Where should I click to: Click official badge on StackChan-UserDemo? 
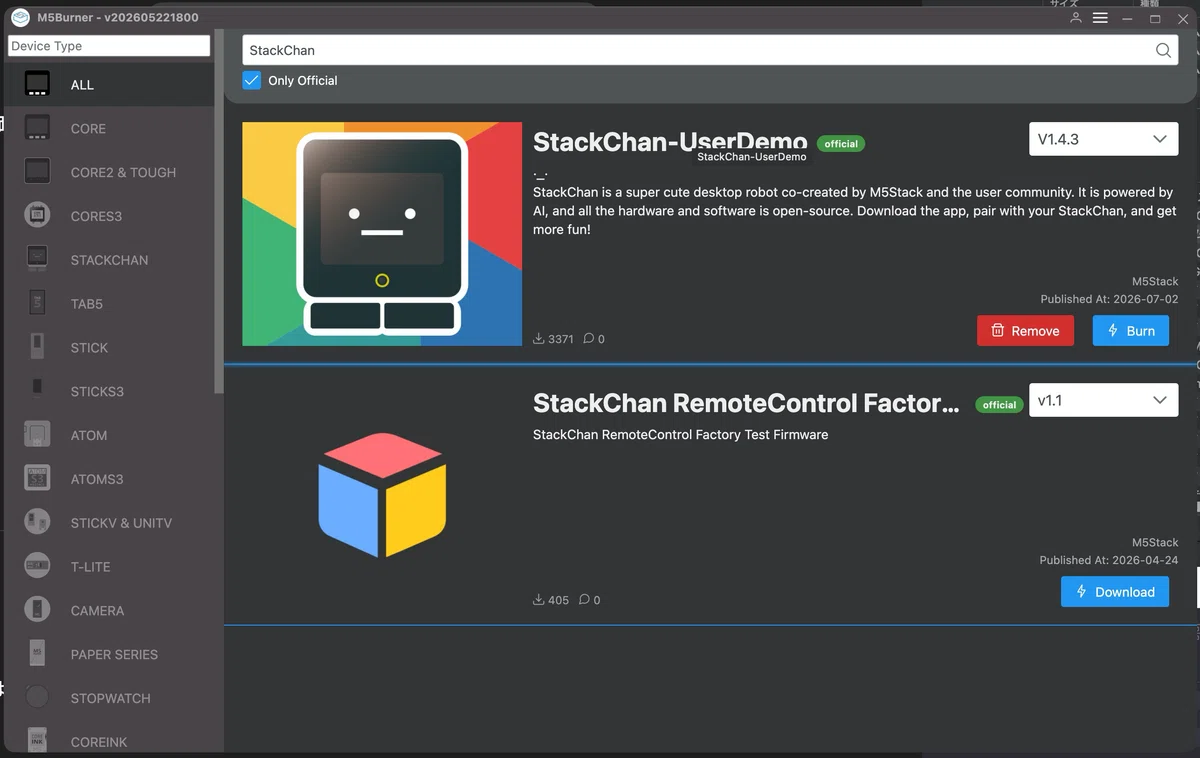click(841, 144)
